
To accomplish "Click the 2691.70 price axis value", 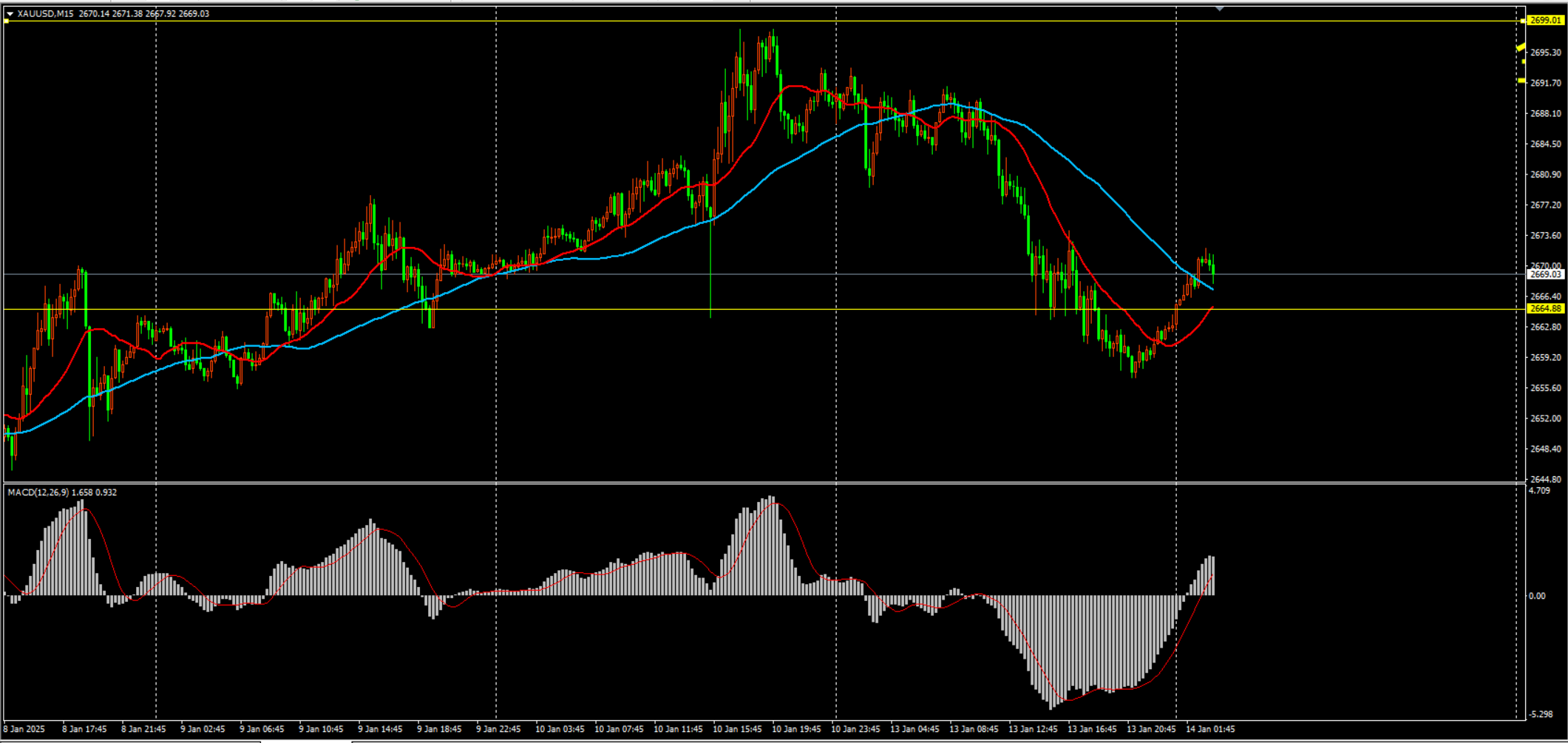I will click(1546, 83).
